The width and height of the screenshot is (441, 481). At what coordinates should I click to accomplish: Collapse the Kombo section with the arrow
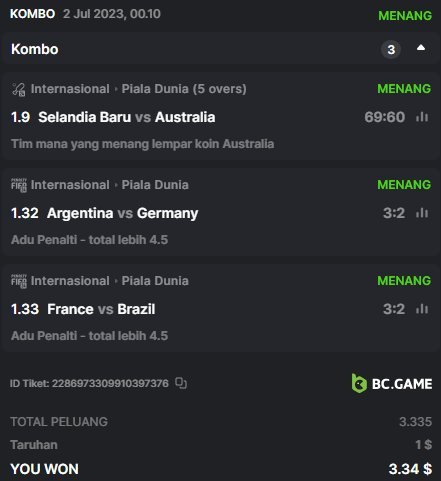pyautogui.click(x=421, y=48)
